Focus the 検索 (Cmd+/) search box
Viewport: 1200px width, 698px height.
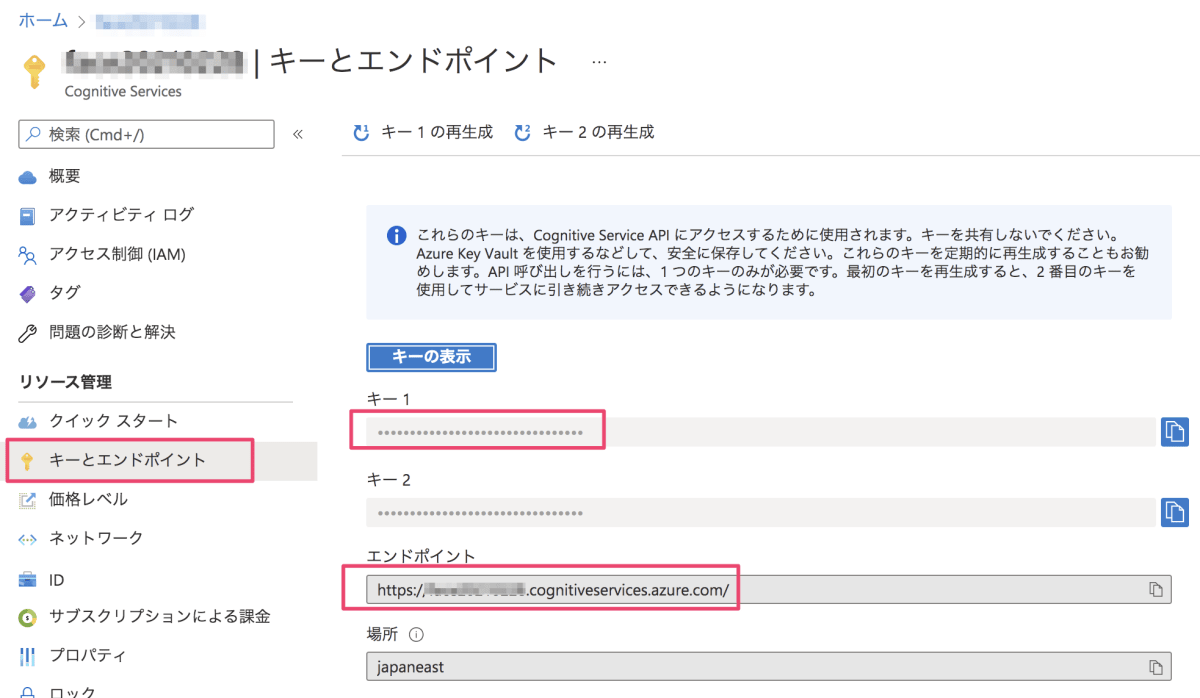[146, 134]
